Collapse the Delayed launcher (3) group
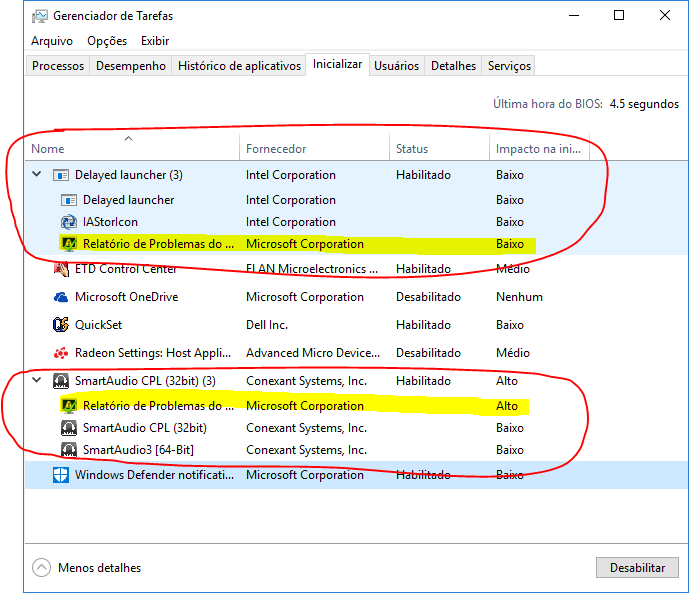The width and height of the screenshot is (689, 593). coord(37,174)
